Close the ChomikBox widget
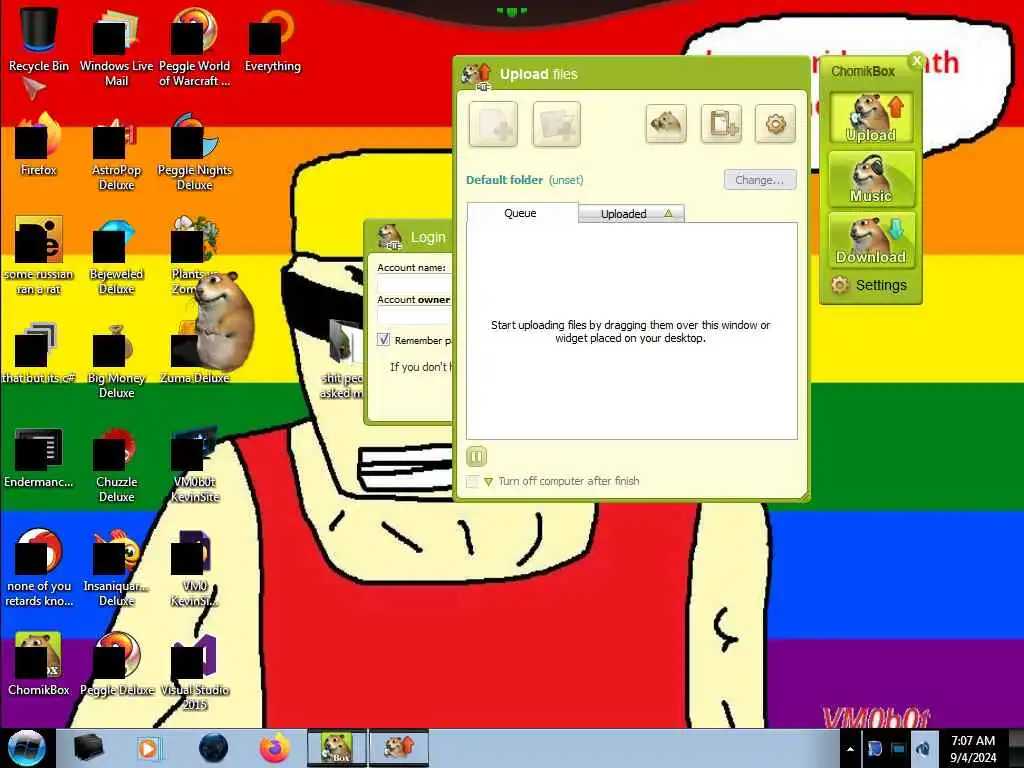The height and width of the screenshot is (768, 1024). tap(916, 61)
